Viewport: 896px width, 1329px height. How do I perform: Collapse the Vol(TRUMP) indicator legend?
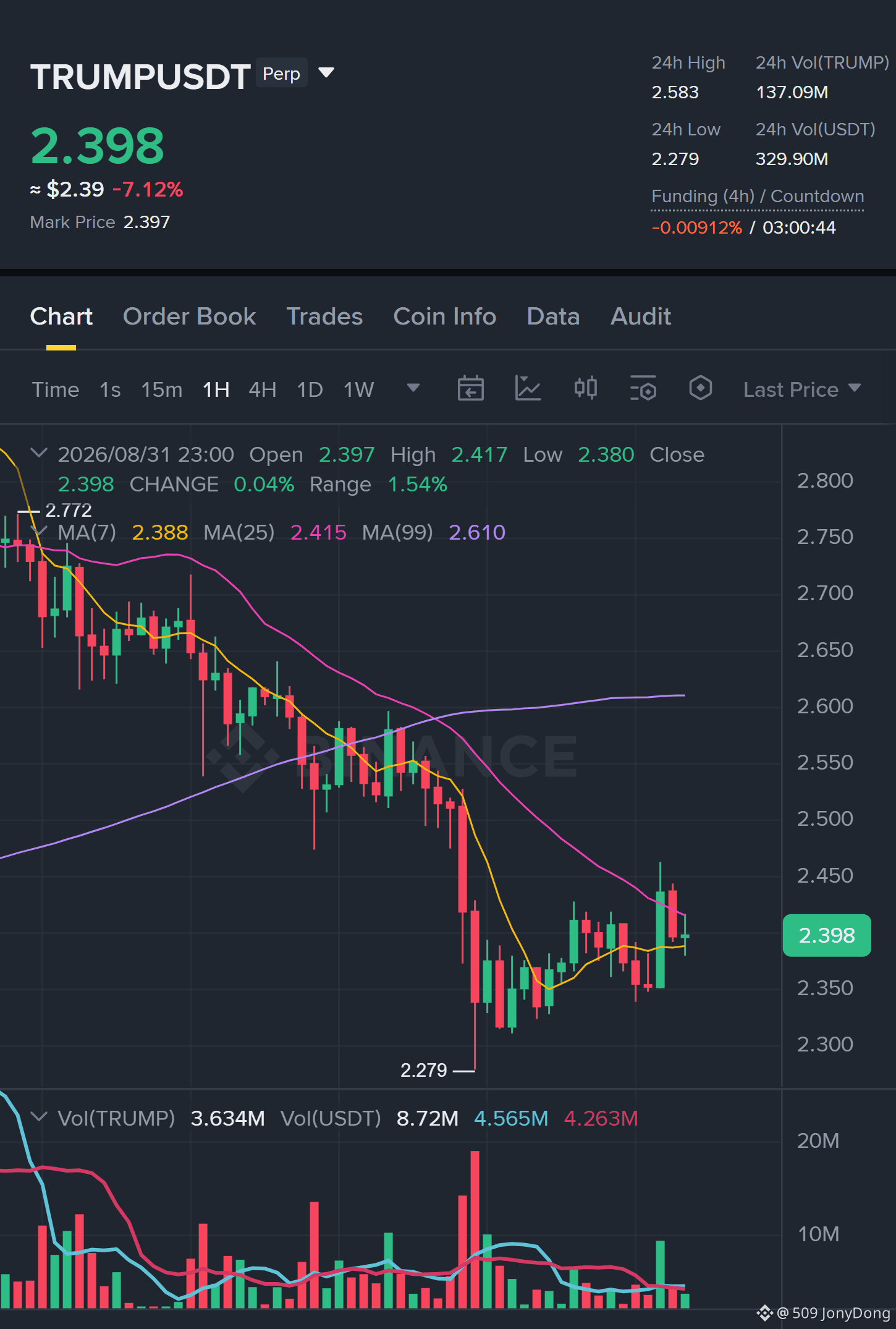[39, 1117]
